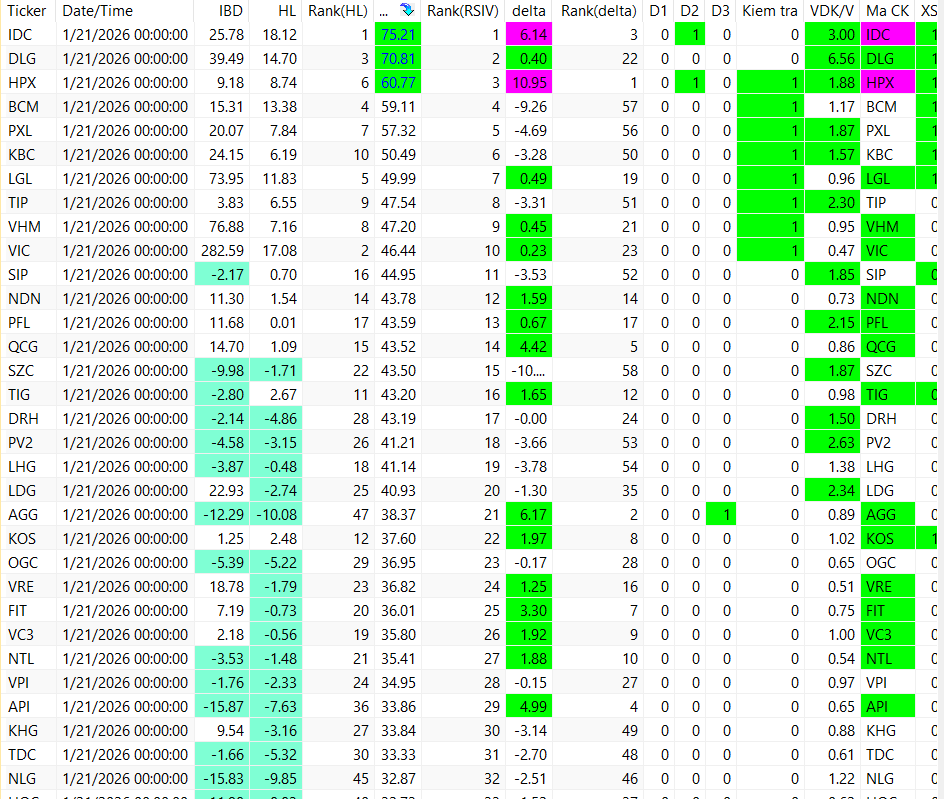Click IBD value 73.95 in LGL row
The image size is (944, 799).
[x=226, y=179]
